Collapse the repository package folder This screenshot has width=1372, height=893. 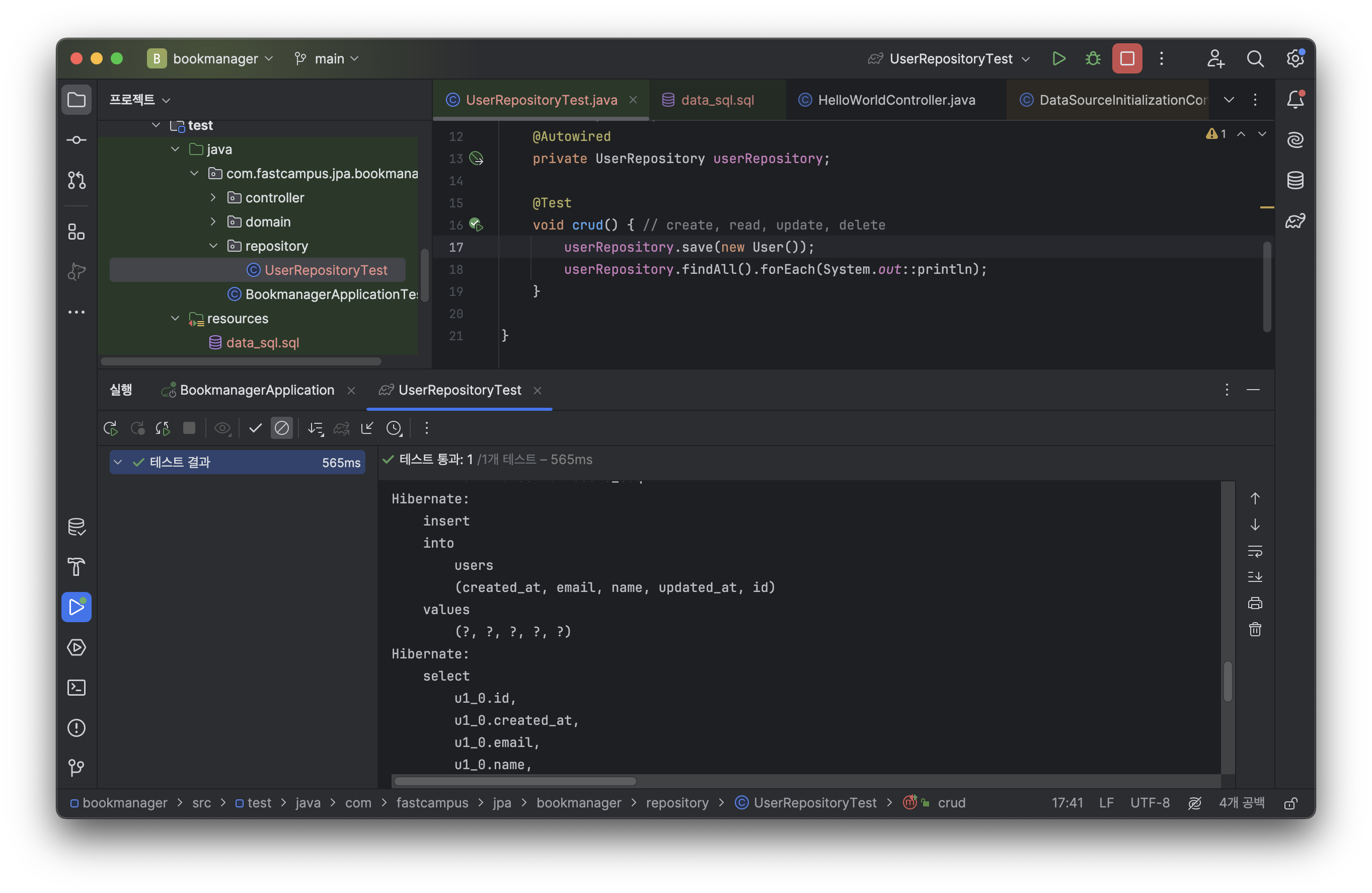[x=213, y=246]
